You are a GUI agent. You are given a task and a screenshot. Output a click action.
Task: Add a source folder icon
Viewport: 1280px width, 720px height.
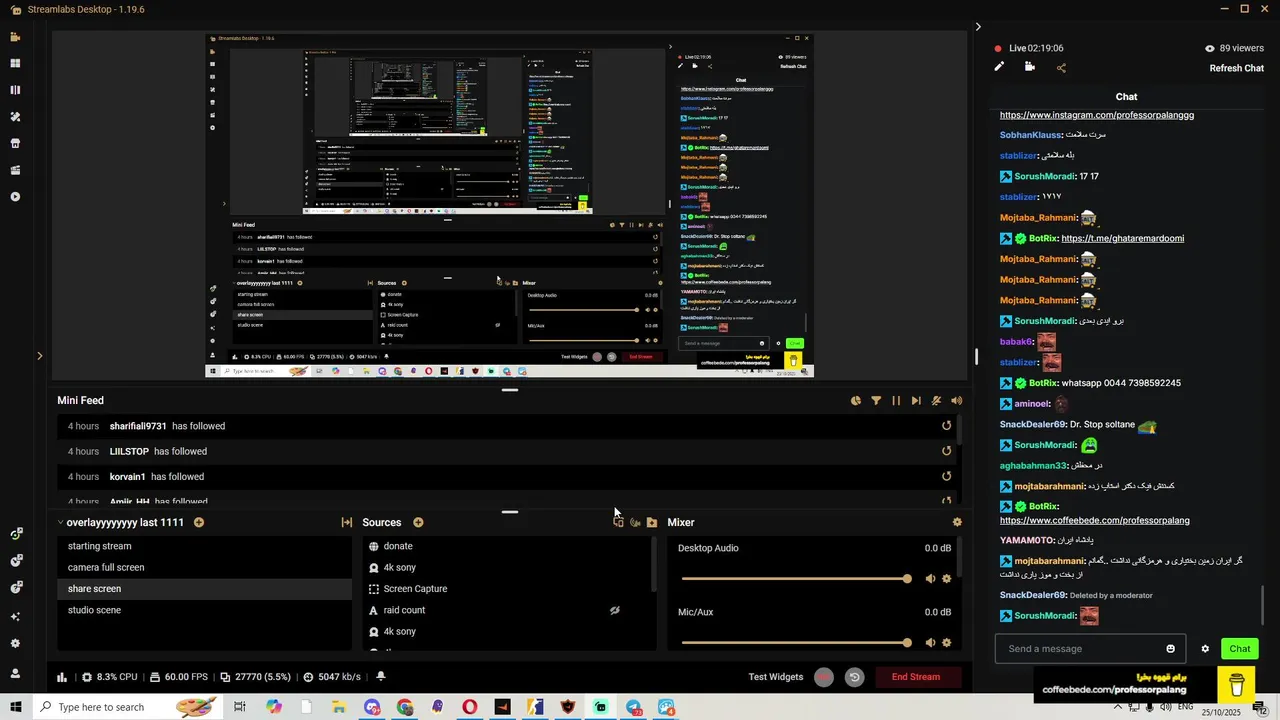(x=652, y=522)
